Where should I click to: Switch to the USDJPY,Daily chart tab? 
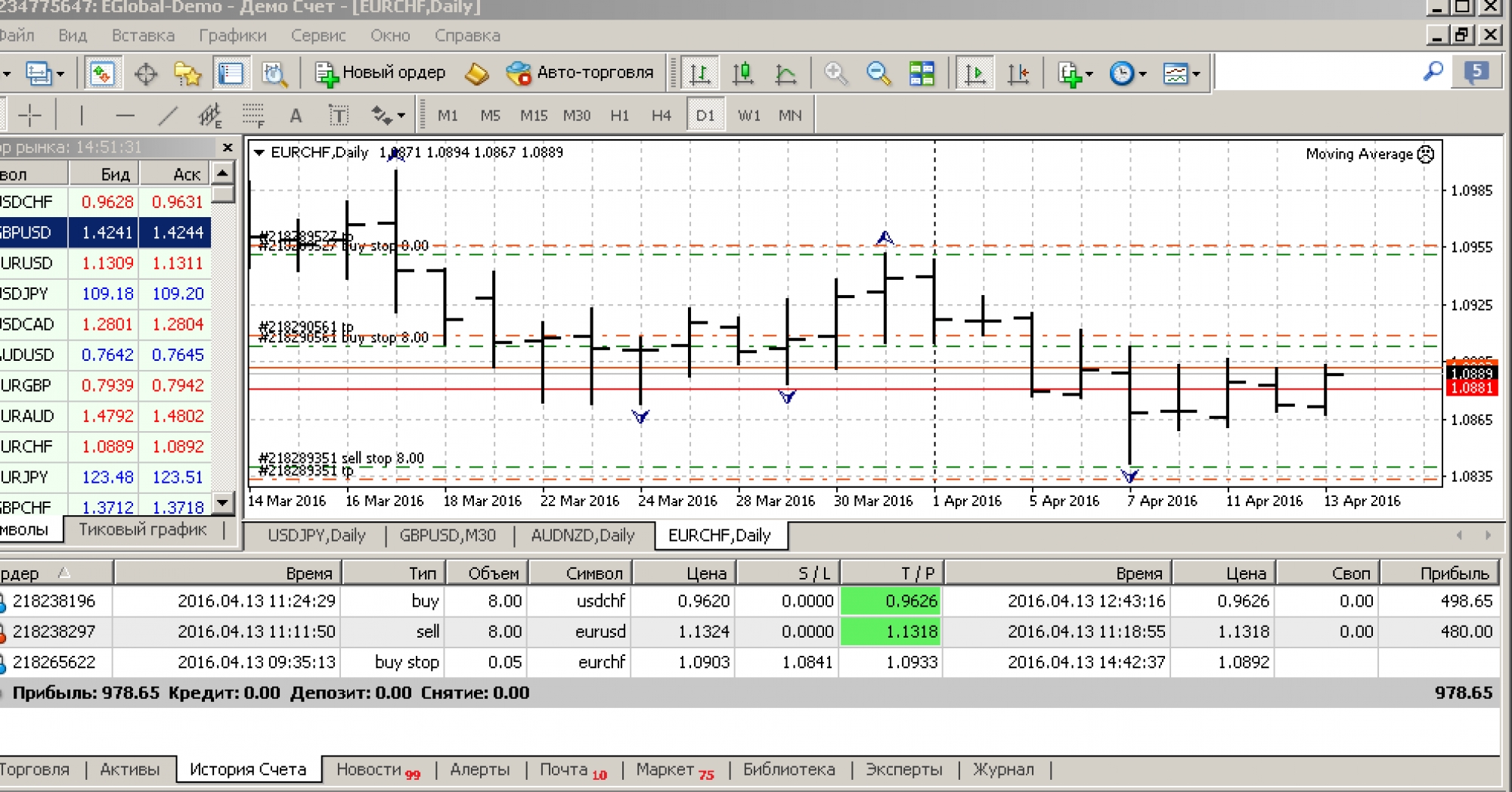(x=316, y=536)
